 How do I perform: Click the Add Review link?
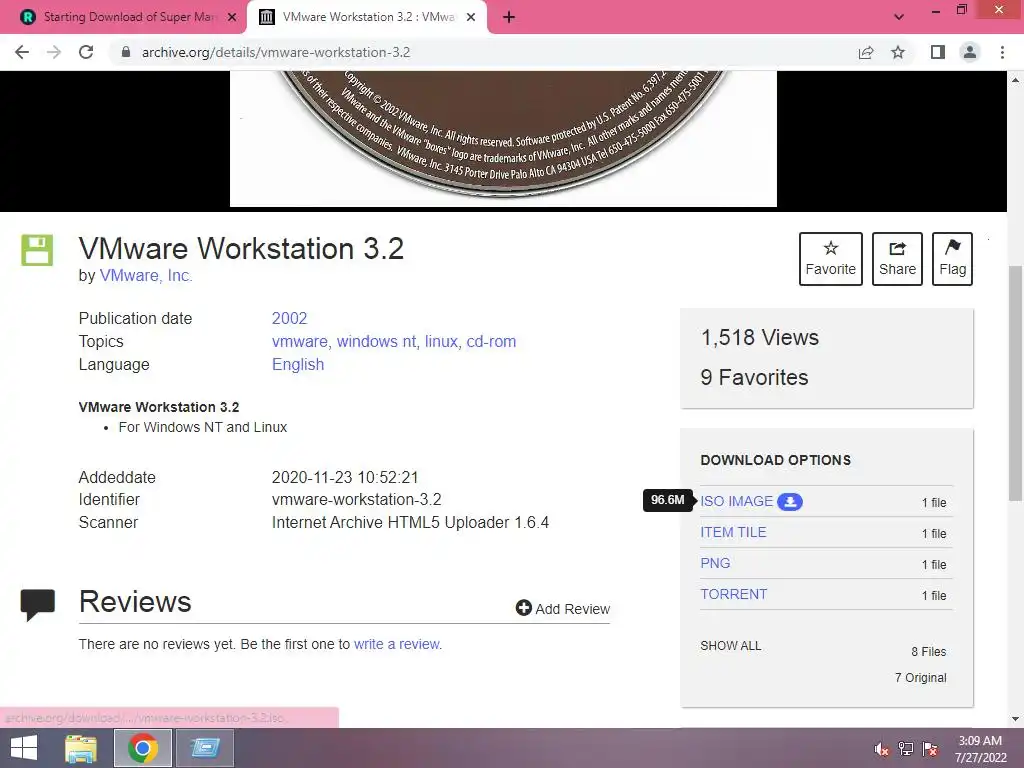572,609
